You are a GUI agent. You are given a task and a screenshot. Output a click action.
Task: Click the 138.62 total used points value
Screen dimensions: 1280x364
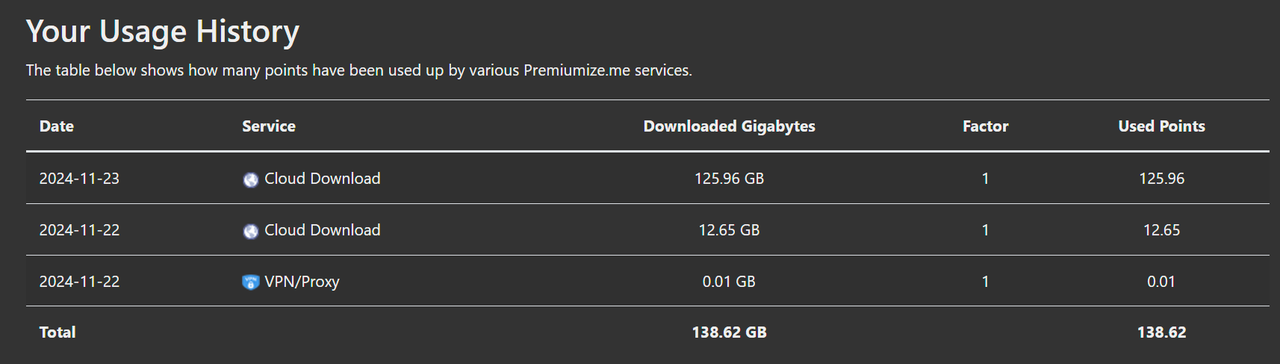coord(1161,332)
